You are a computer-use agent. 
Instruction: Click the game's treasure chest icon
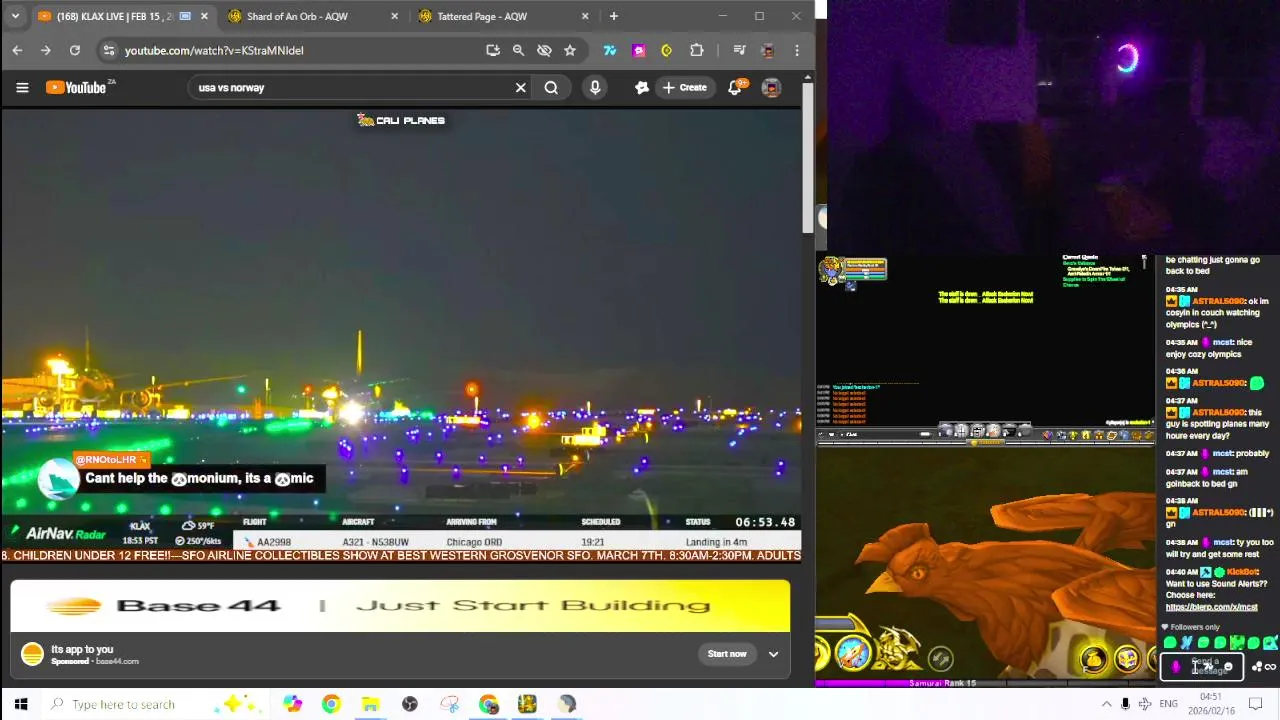coord(1127,658)
